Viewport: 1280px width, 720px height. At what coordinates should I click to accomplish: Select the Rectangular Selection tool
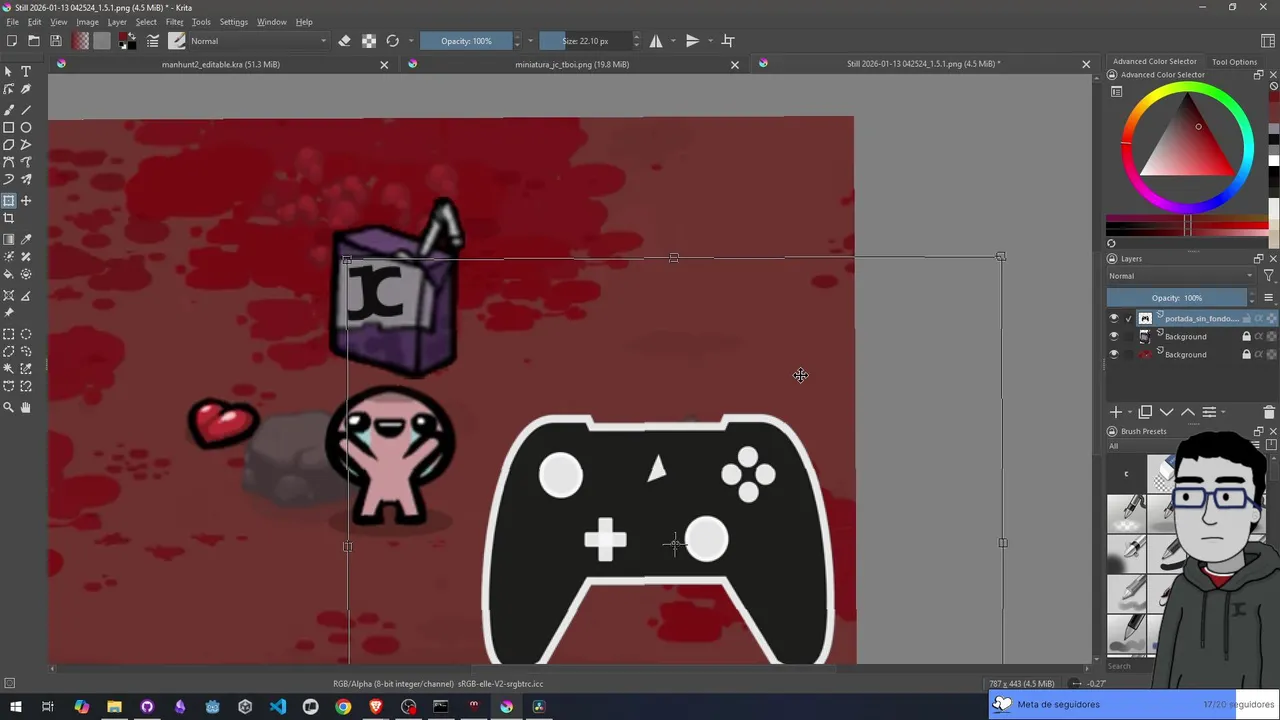pos(9,335)
